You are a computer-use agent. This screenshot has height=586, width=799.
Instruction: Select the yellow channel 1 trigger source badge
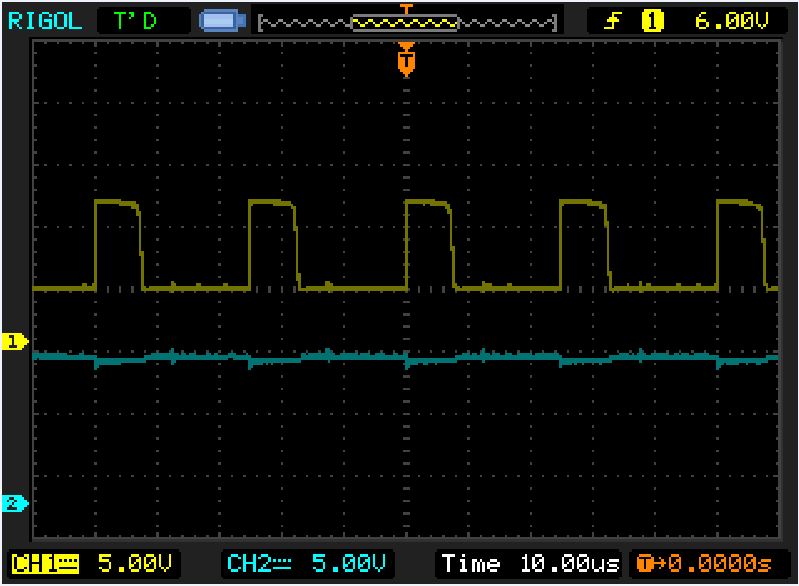(652, 21)
